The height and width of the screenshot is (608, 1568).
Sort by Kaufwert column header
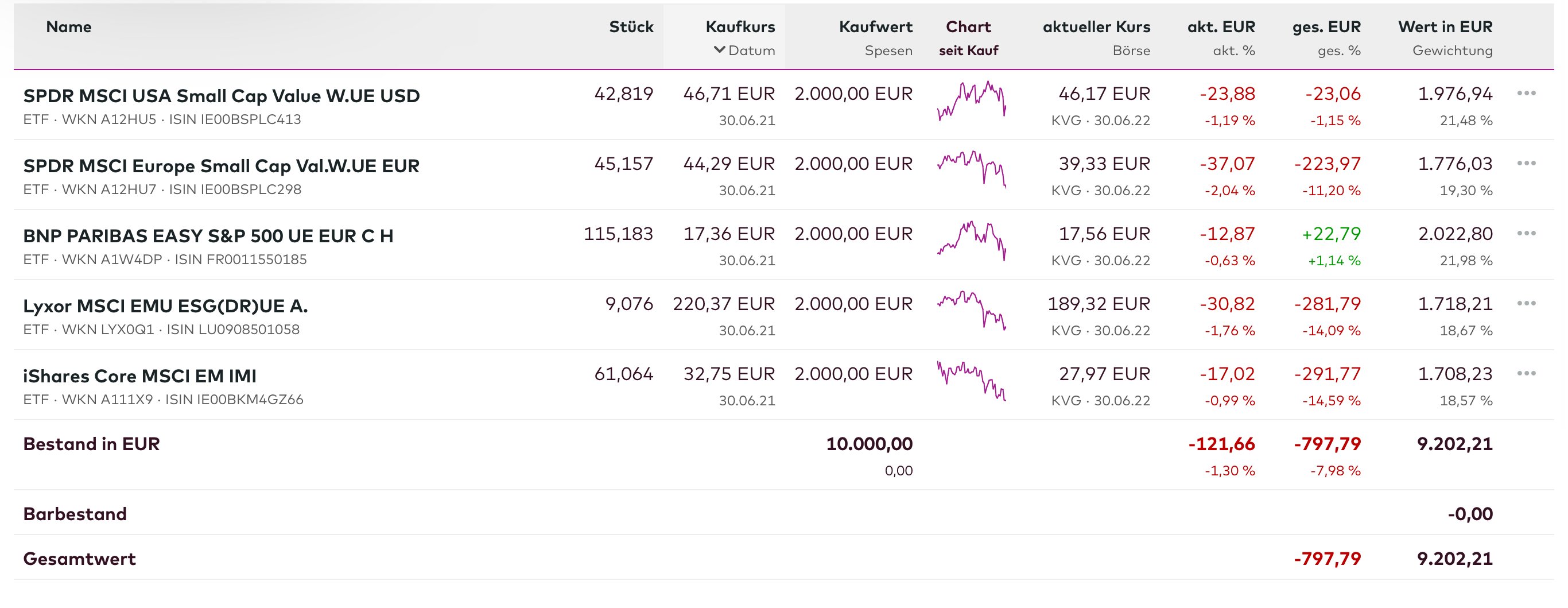875,27
